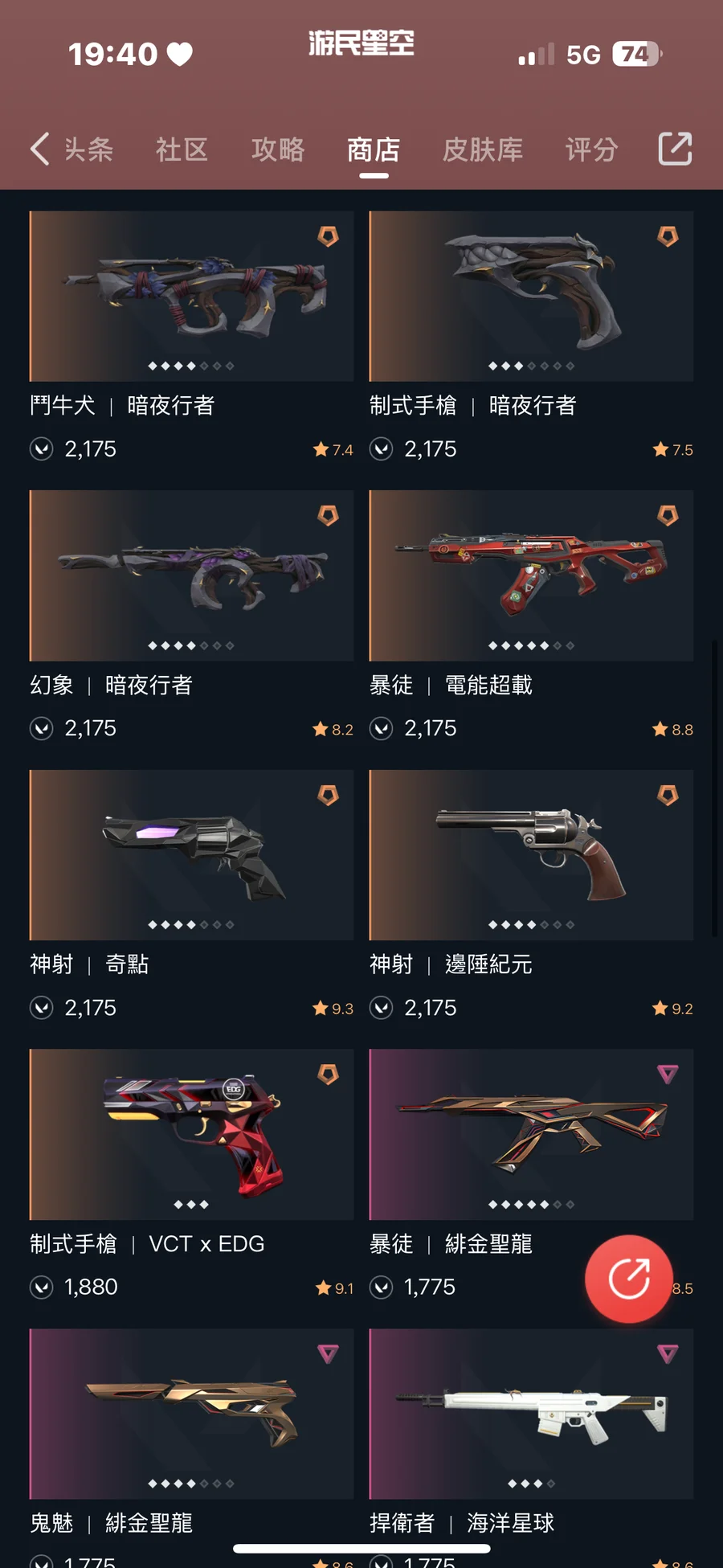Screen dimensions: 723x1568
Task: Tap the back arrow in the header
Action: [x=40, y=149]
